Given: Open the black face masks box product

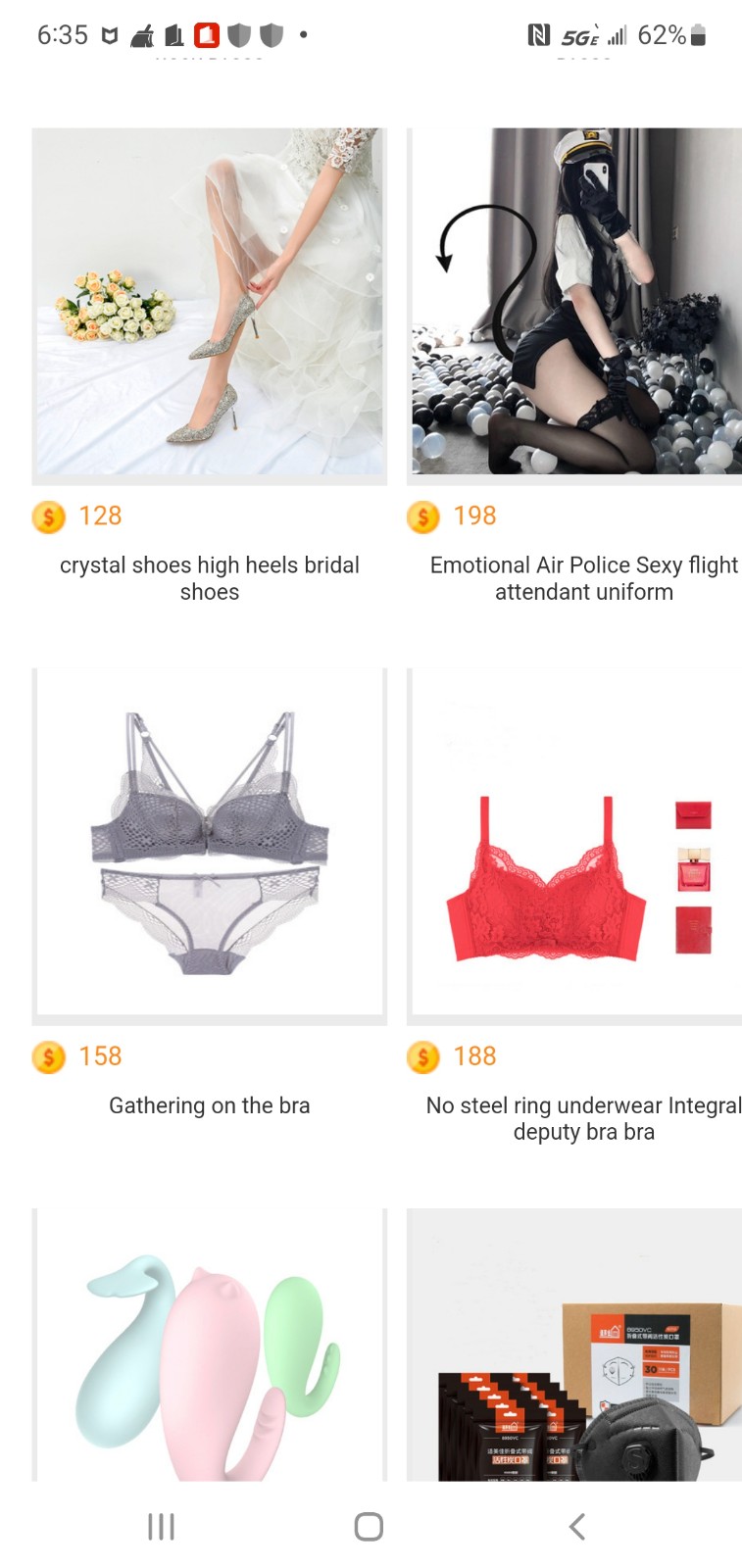Looking at the screenshot, I should (x=574, y=1345).
